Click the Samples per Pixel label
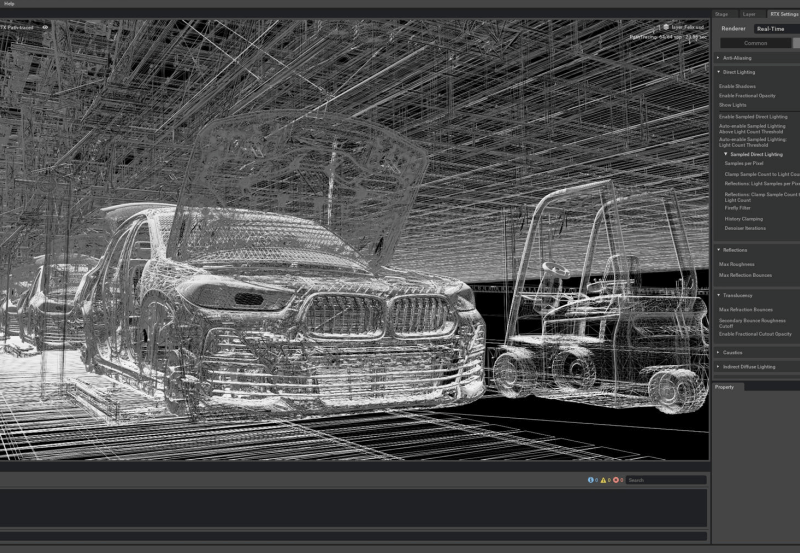800x553 pixels. point(744,164)
